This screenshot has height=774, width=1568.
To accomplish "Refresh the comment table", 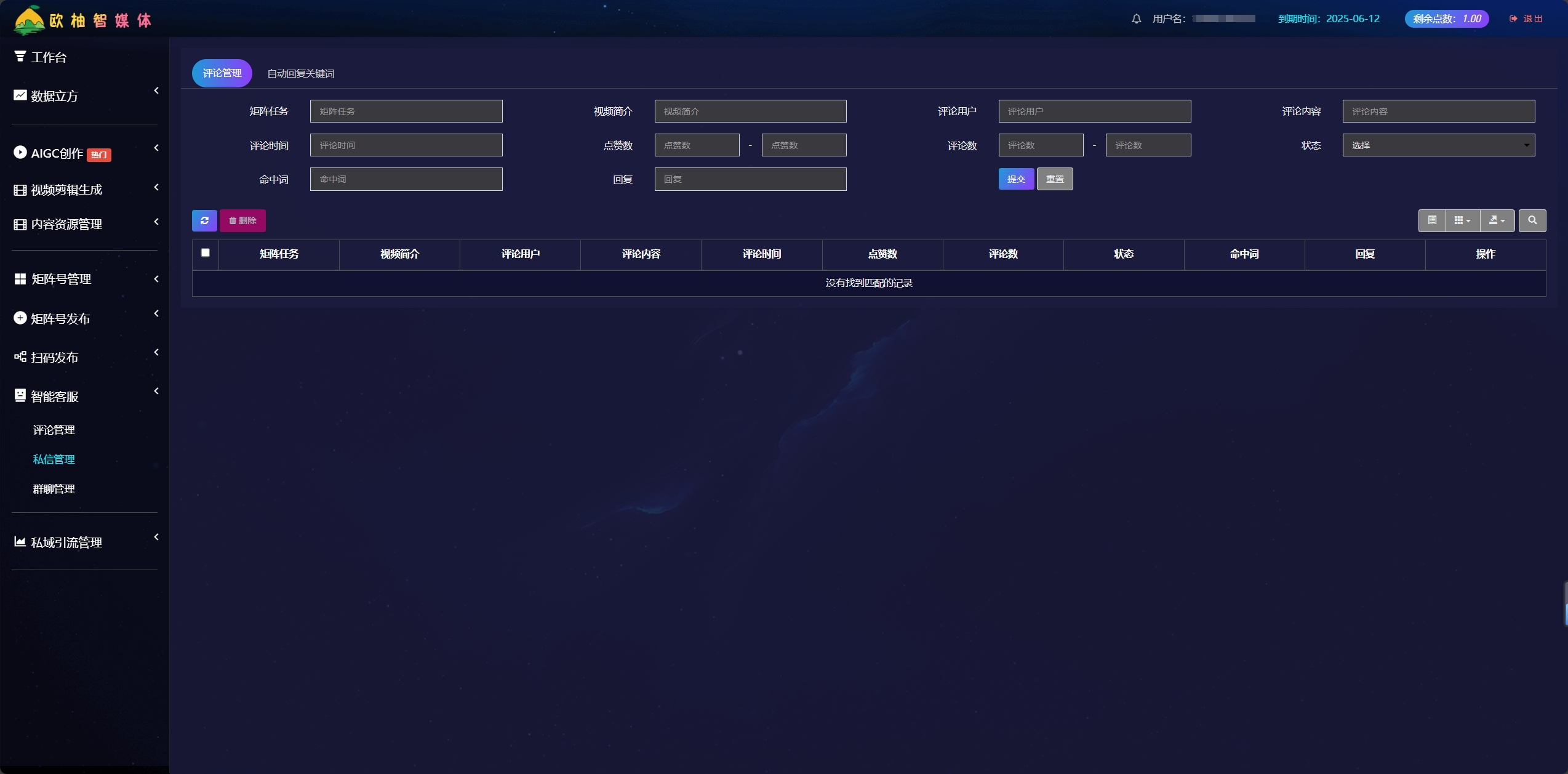I will (x=204, y=220).
